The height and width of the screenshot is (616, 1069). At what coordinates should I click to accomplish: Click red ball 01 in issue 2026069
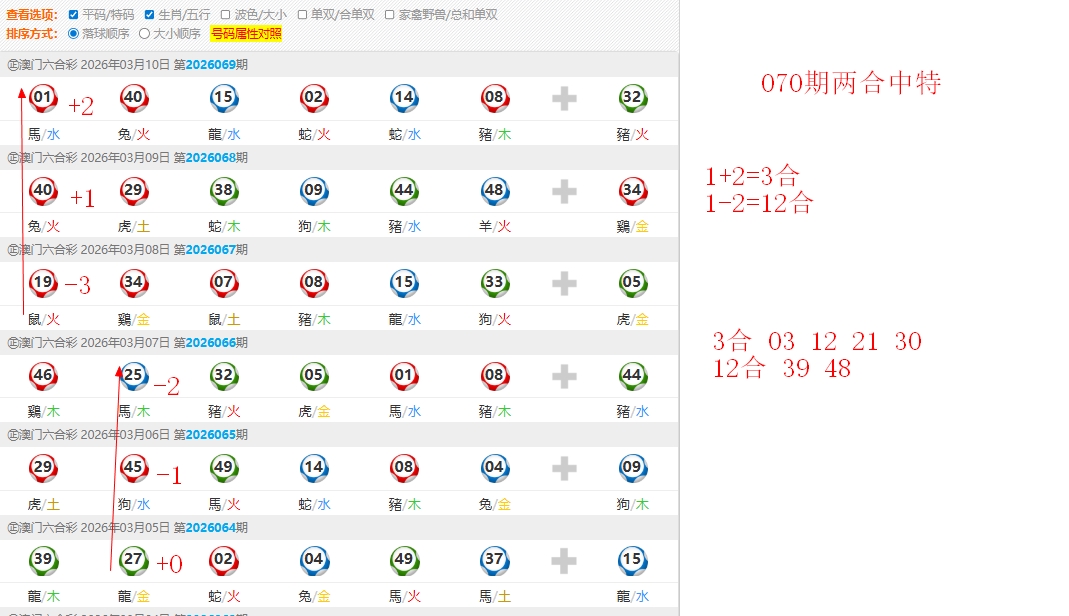[x=43, y=98]
